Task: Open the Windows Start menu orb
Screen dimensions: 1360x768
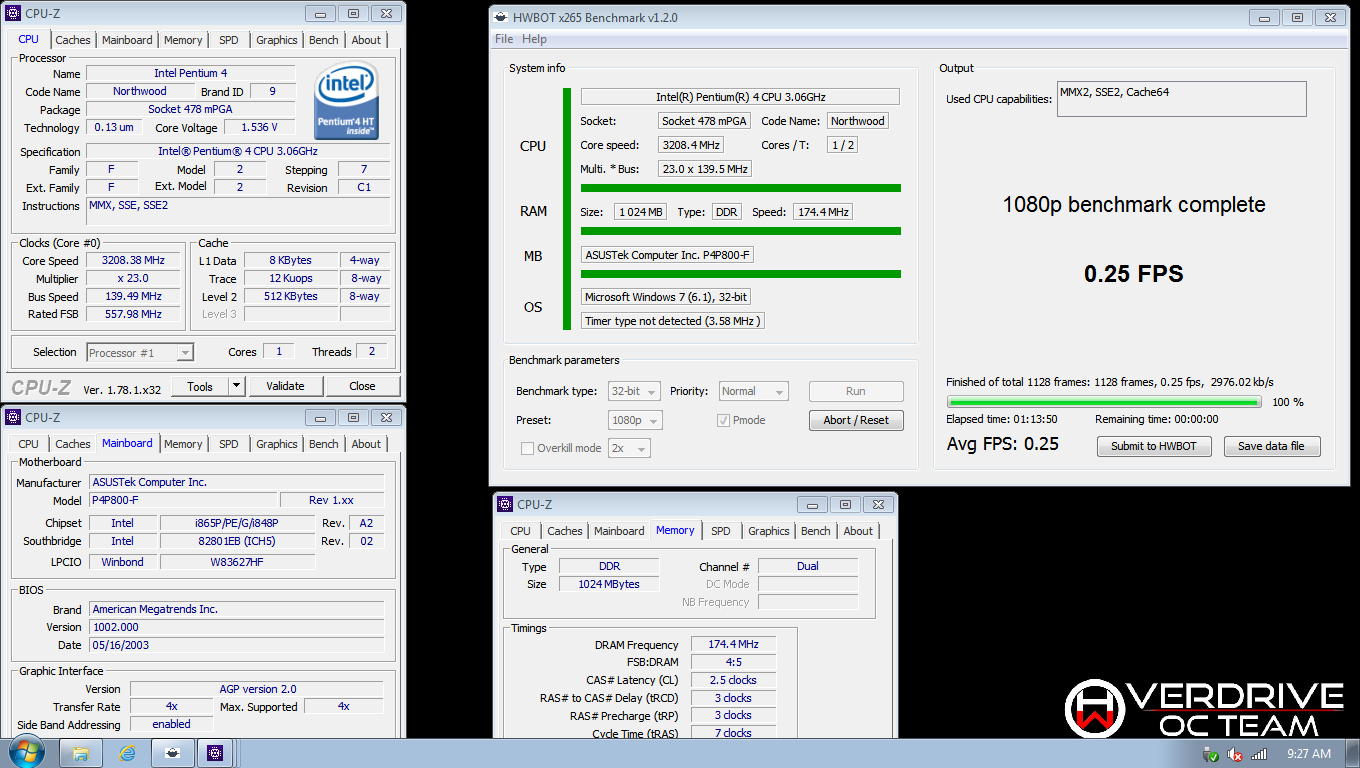Action: (26, 752)
